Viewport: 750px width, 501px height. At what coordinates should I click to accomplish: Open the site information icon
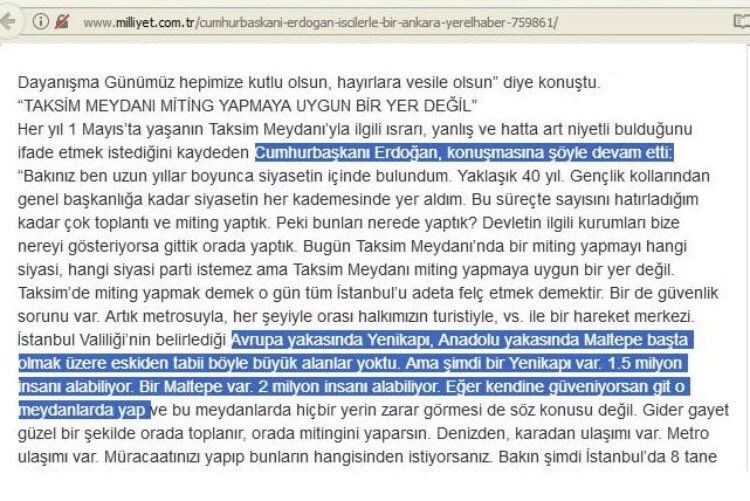(x=41, y=21)
